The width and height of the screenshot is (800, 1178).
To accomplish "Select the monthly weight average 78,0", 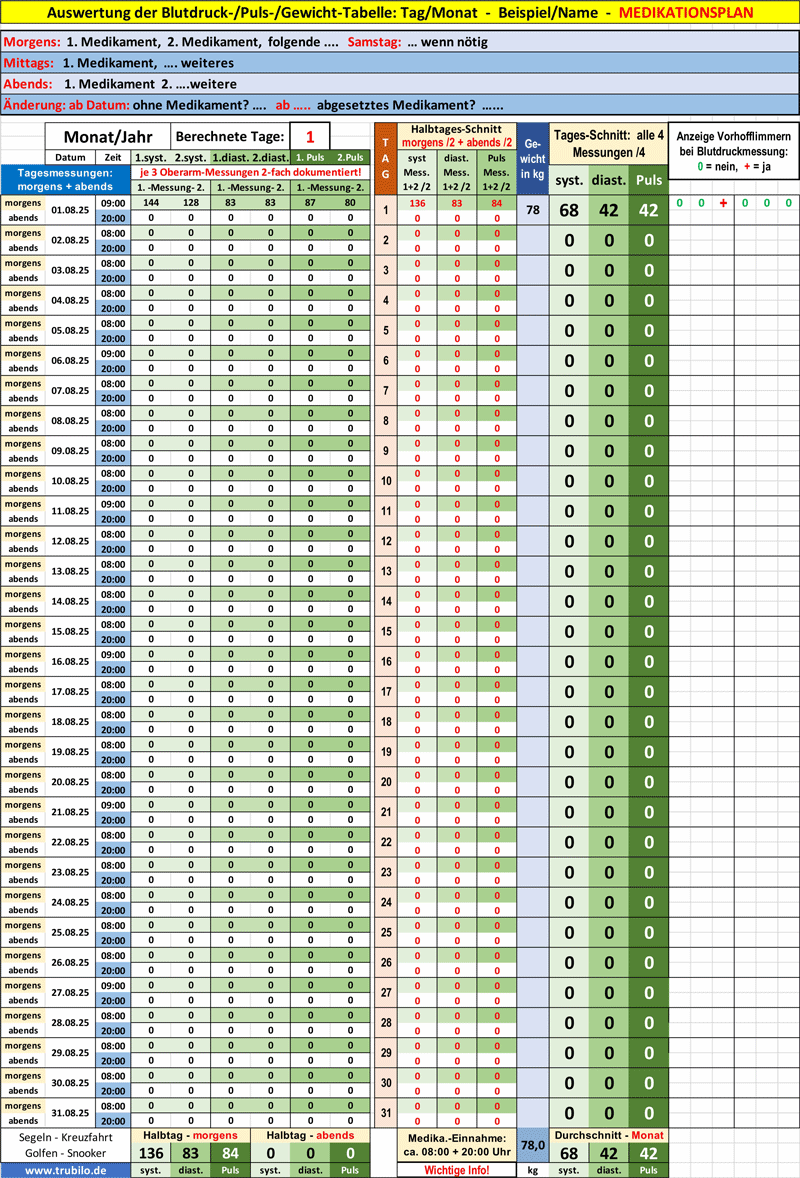I will 533,1146.
